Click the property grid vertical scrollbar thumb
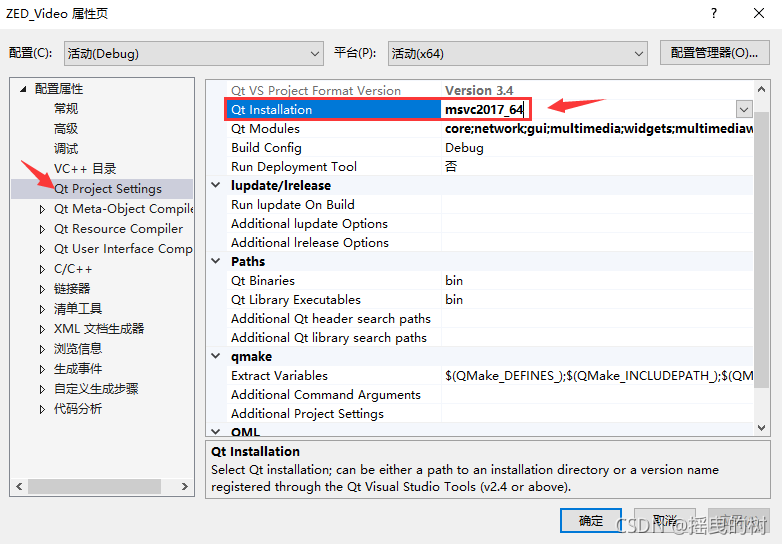 pos(761,249)
